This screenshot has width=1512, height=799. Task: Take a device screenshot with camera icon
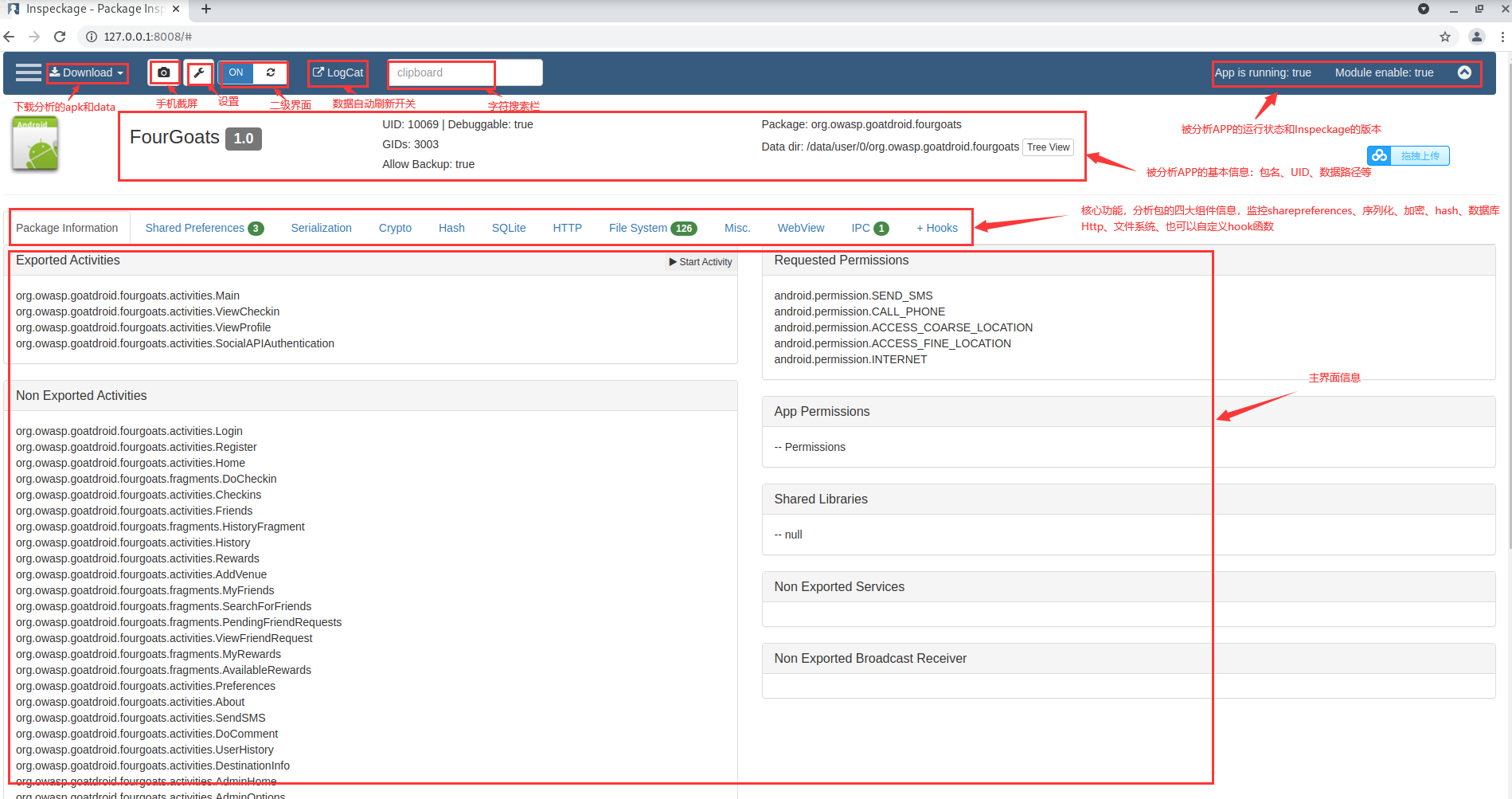pos(164,72)
